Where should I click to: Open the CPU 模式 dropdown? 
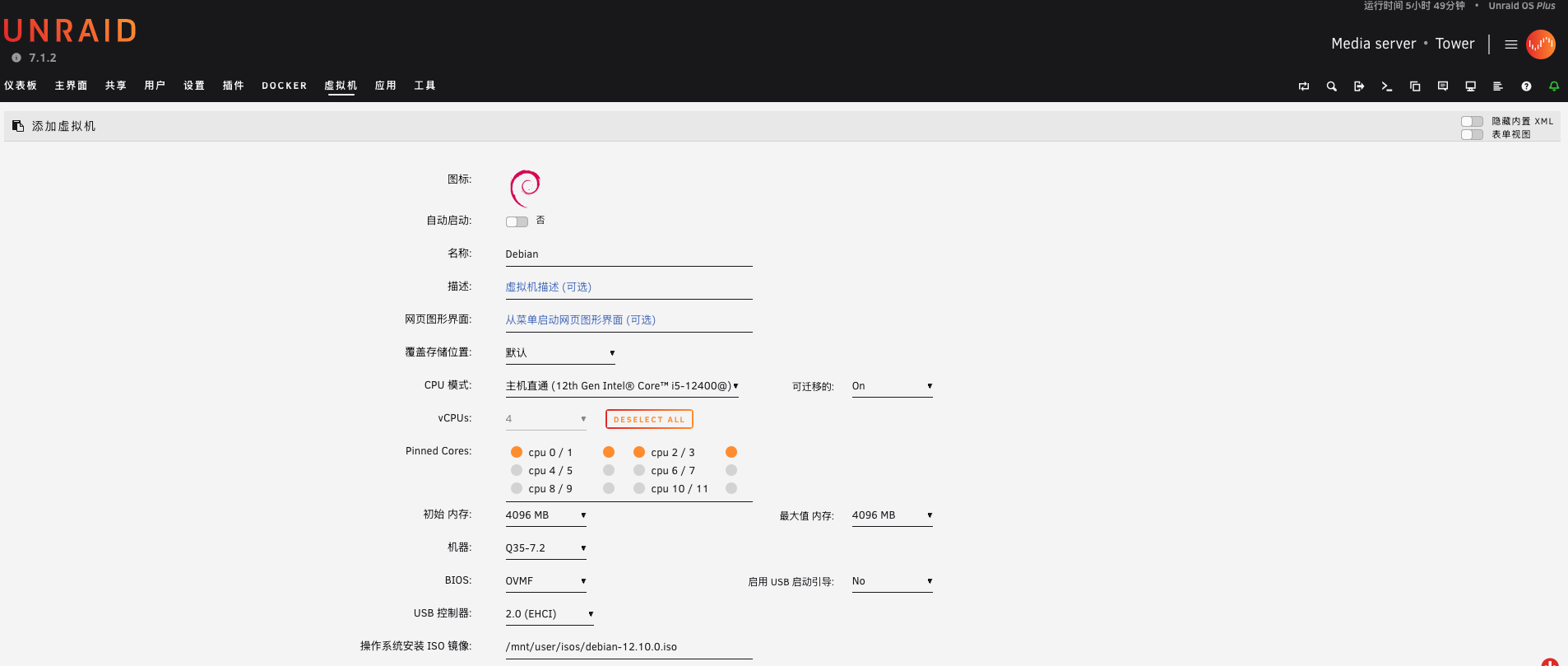(x=622, y=386)
